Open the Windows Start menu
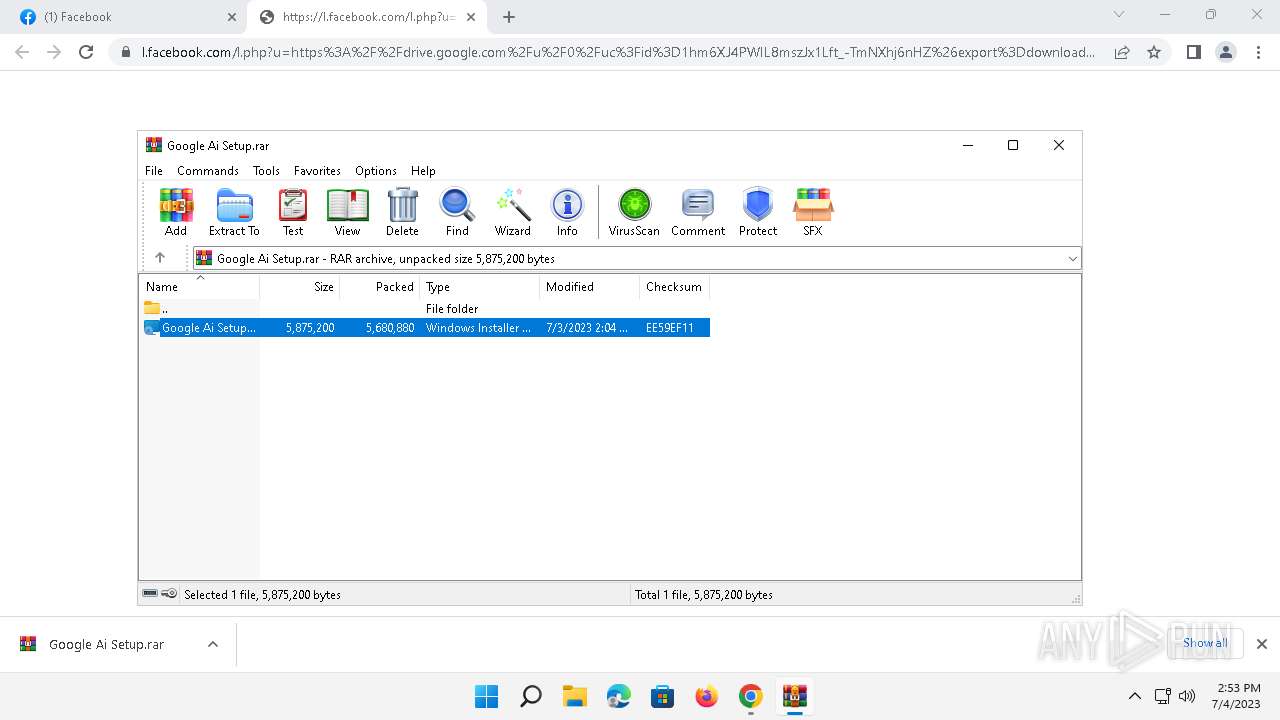Screen dimensions: 1280x720 point(487,697)
